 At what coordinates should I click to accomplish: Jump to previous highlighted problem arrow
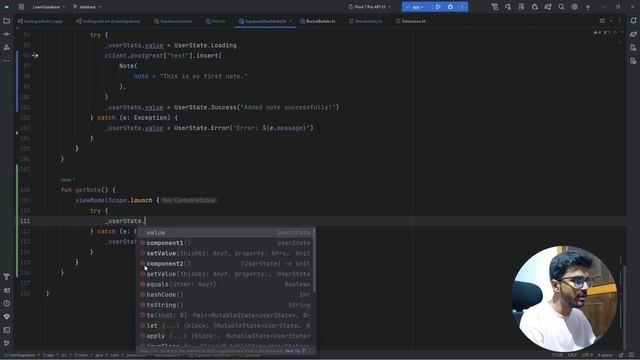616,32
